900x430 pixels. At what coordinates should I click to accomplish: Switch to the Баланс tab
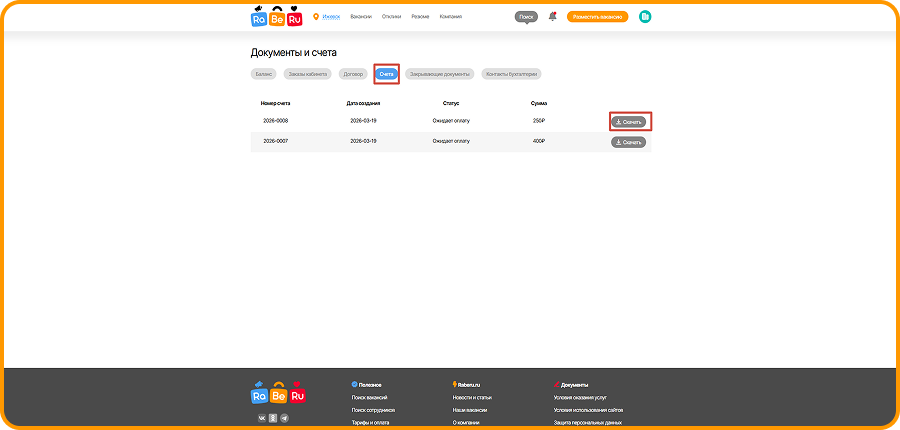(264, 74)
